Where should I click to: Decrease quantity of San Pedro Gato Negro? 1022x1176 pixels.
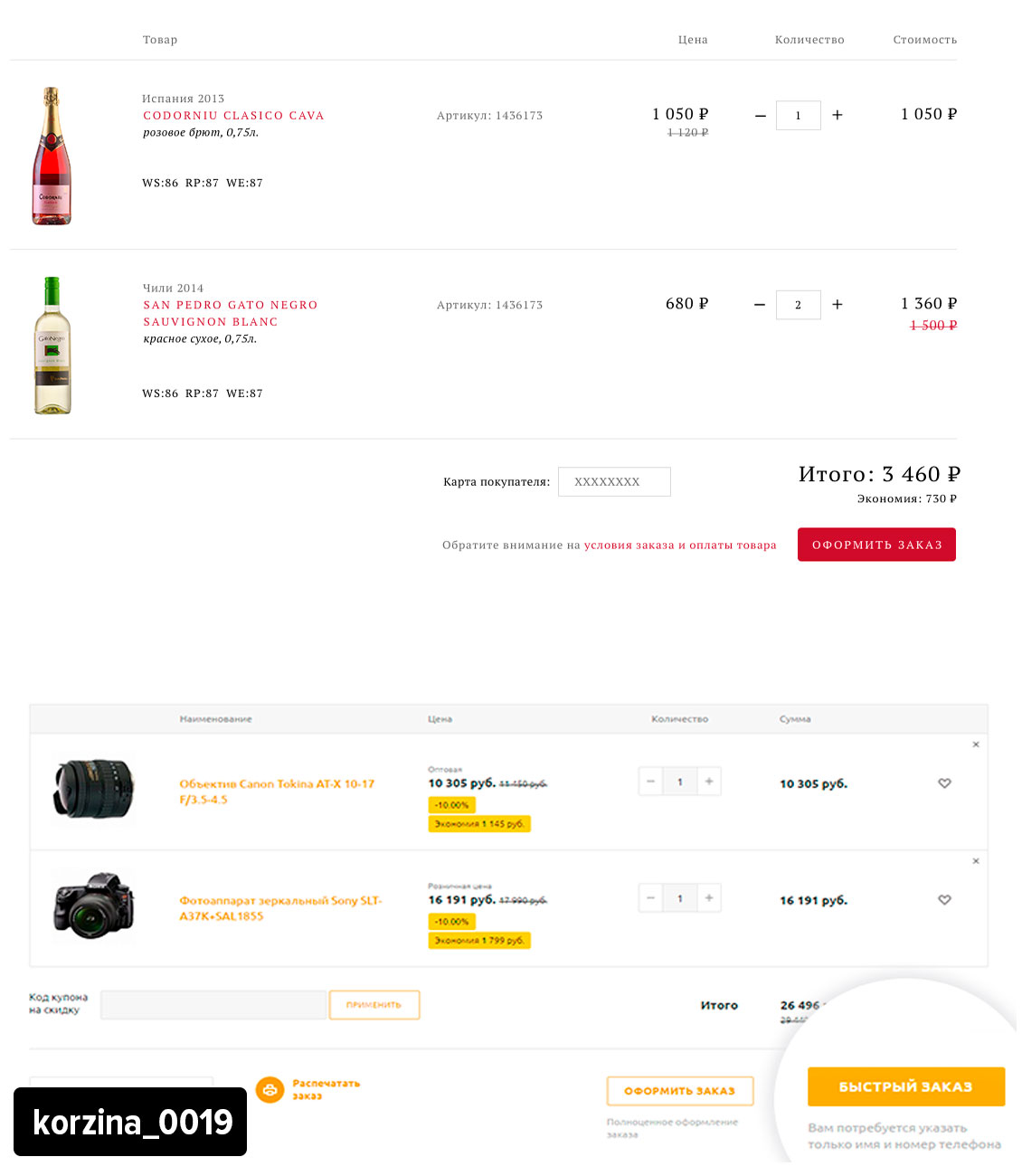[760, 305]
